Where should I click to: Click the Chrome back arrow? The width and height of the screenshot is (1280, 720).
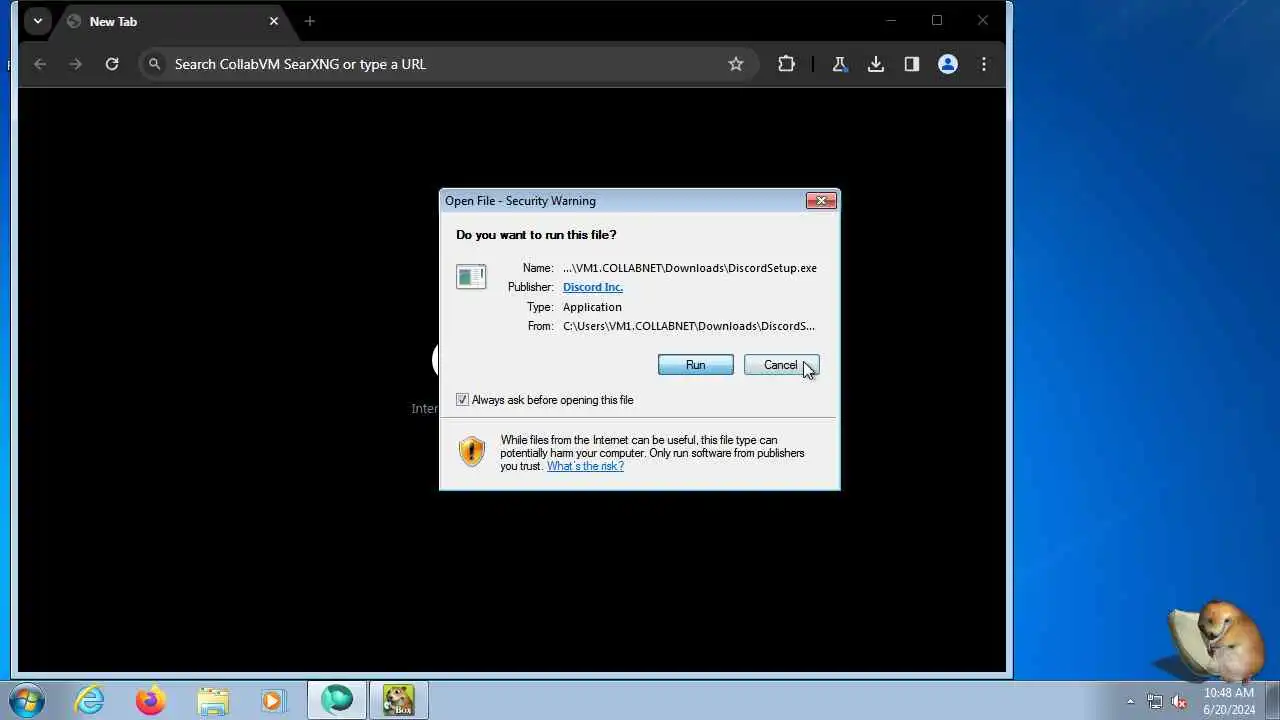pyautogui.click(x=40, y=64)
